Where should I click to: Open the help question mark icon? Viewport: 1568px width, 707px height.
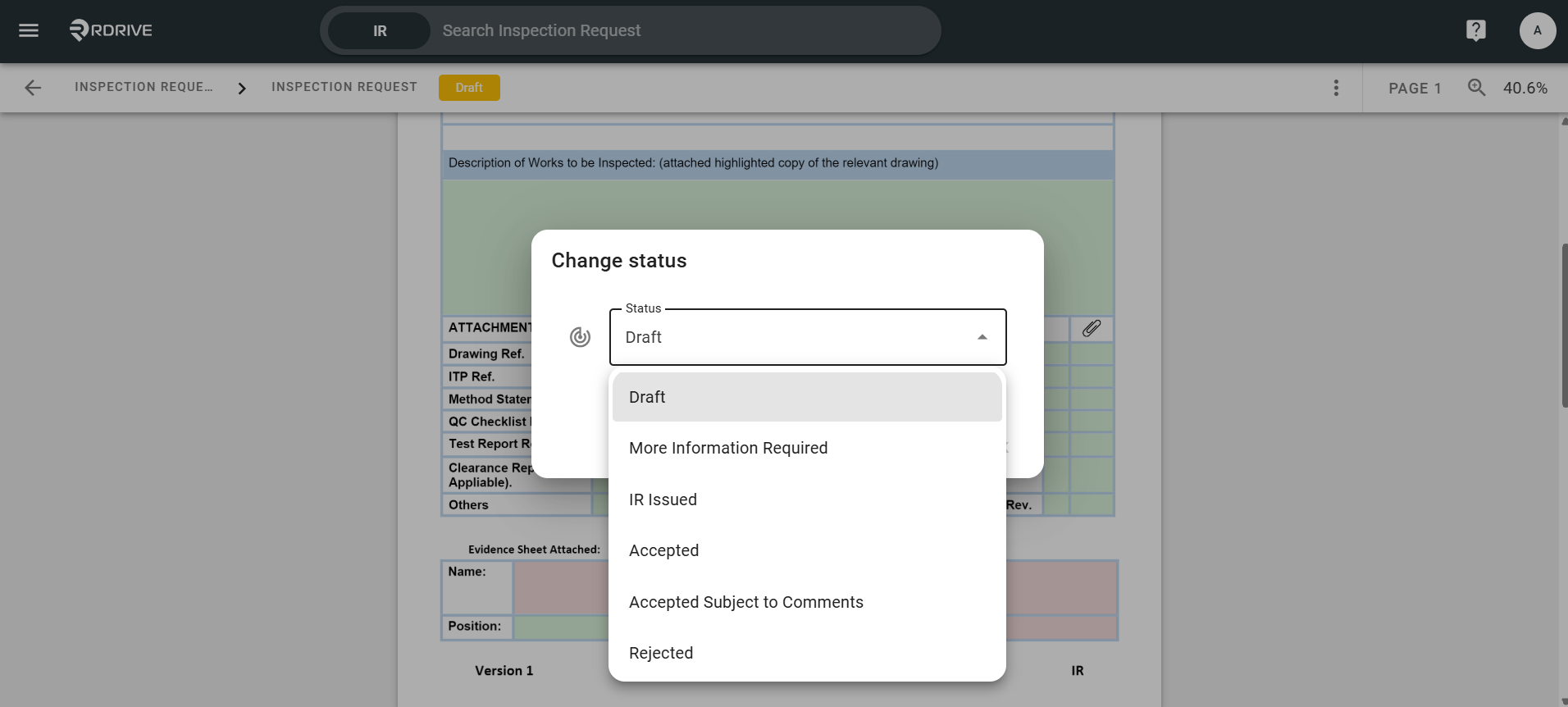coord(1475,30)
